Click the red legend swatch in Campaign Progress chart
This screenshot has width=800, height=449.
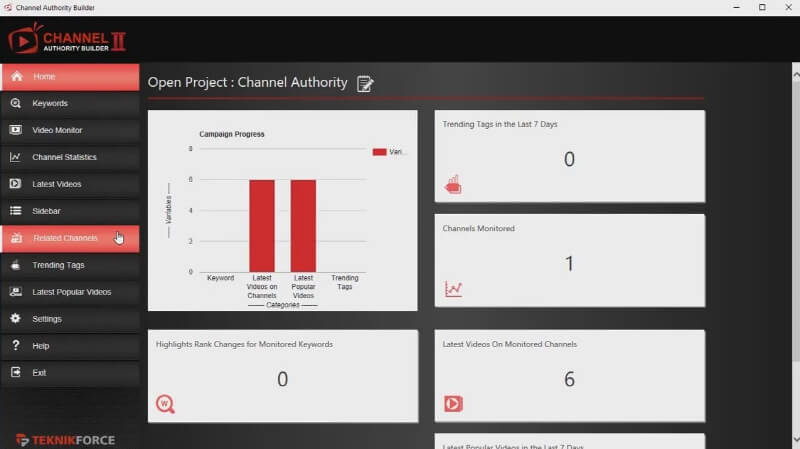[379, 152]
